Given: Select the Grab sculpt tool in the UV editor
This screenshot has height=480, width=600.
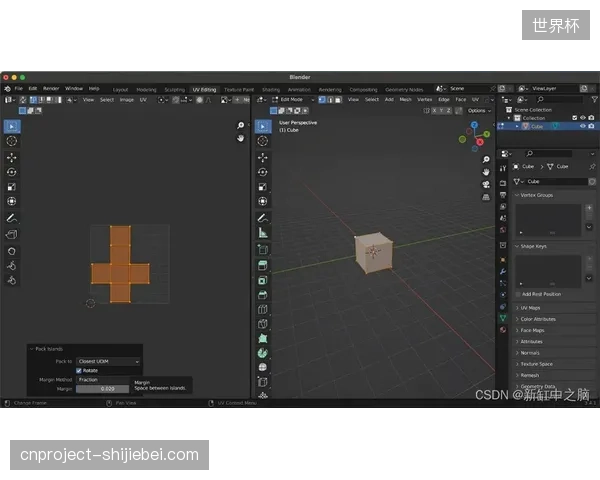Looking at the screenshot, I should click(x=12, y=251).
